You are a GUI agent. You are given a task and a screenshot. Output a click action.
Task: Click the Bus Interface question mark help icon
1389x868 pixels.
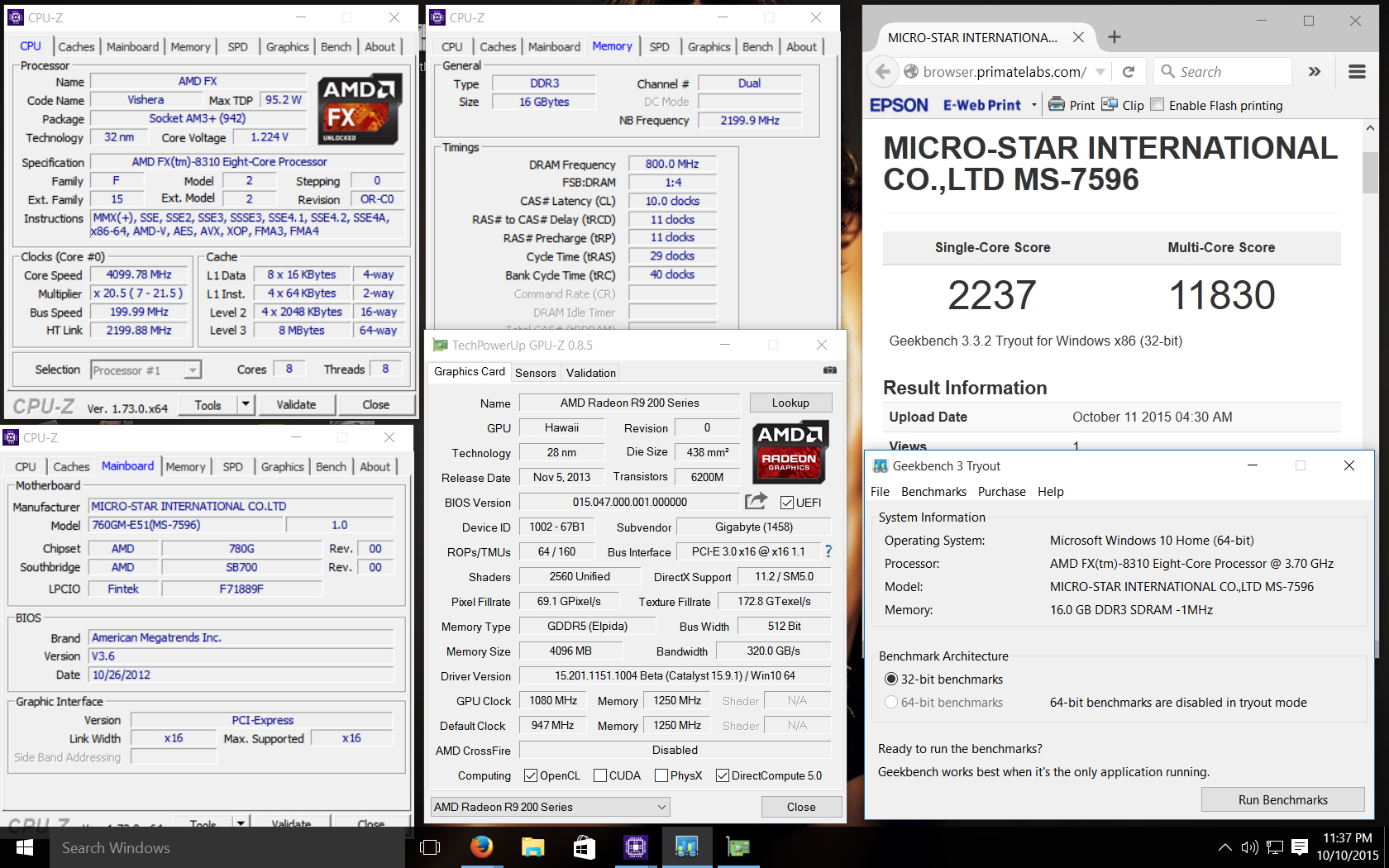[x=828, y=551]
